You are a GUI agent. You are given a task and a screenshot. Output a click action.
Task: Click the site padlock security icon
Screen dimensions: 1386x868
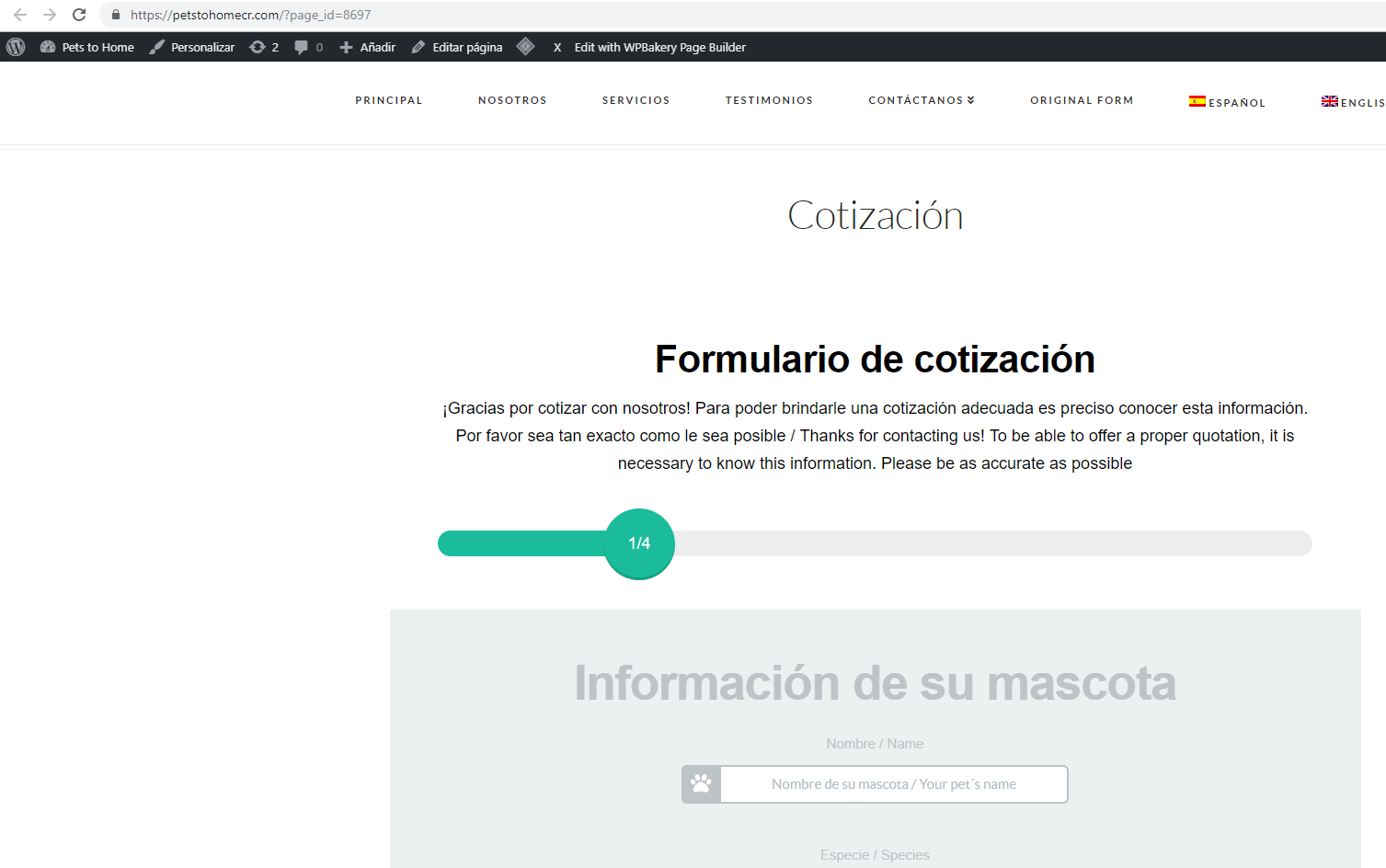pyautogui.click(x=116, y=15)
